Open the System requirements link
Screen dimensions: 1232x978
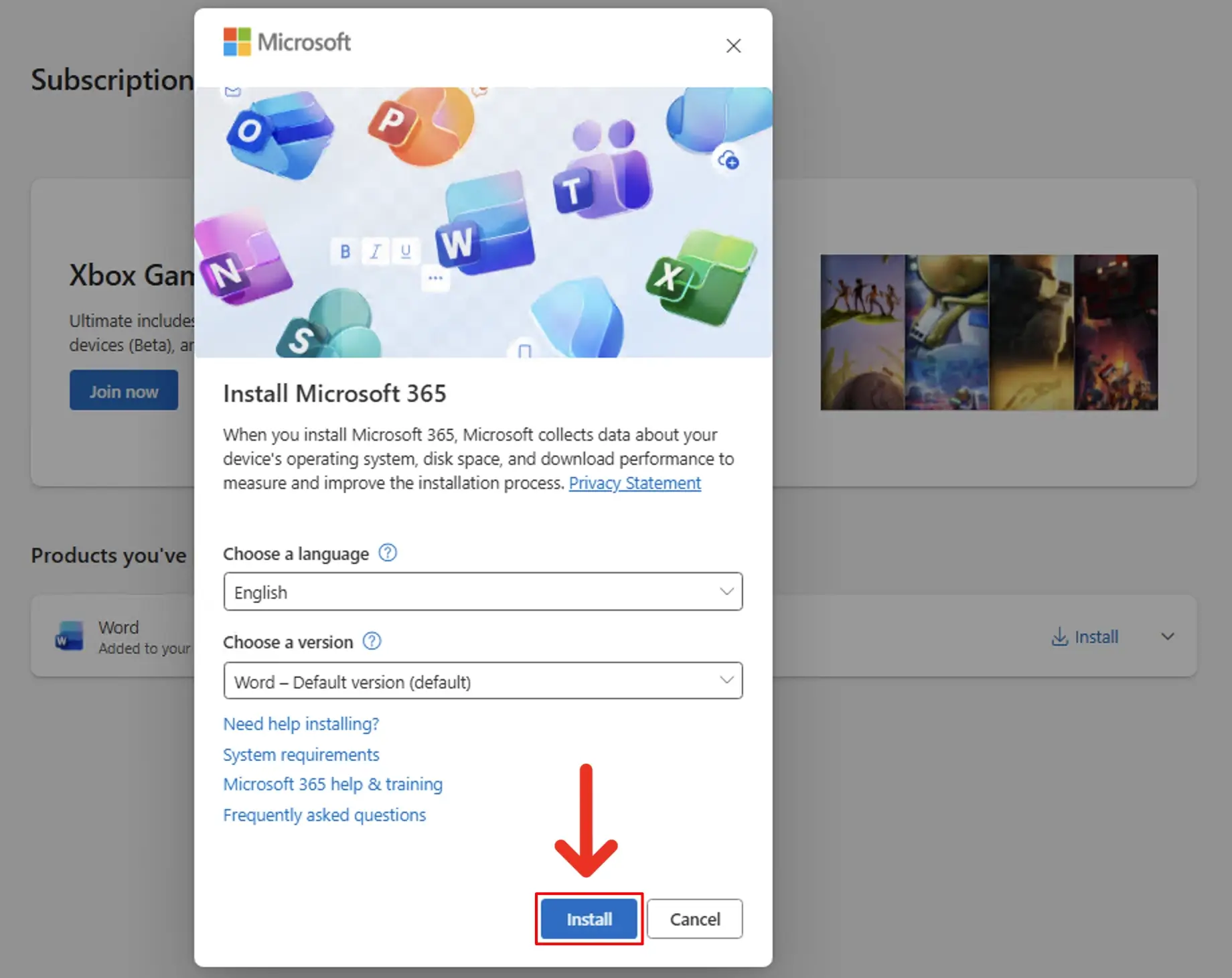point(301,755)
